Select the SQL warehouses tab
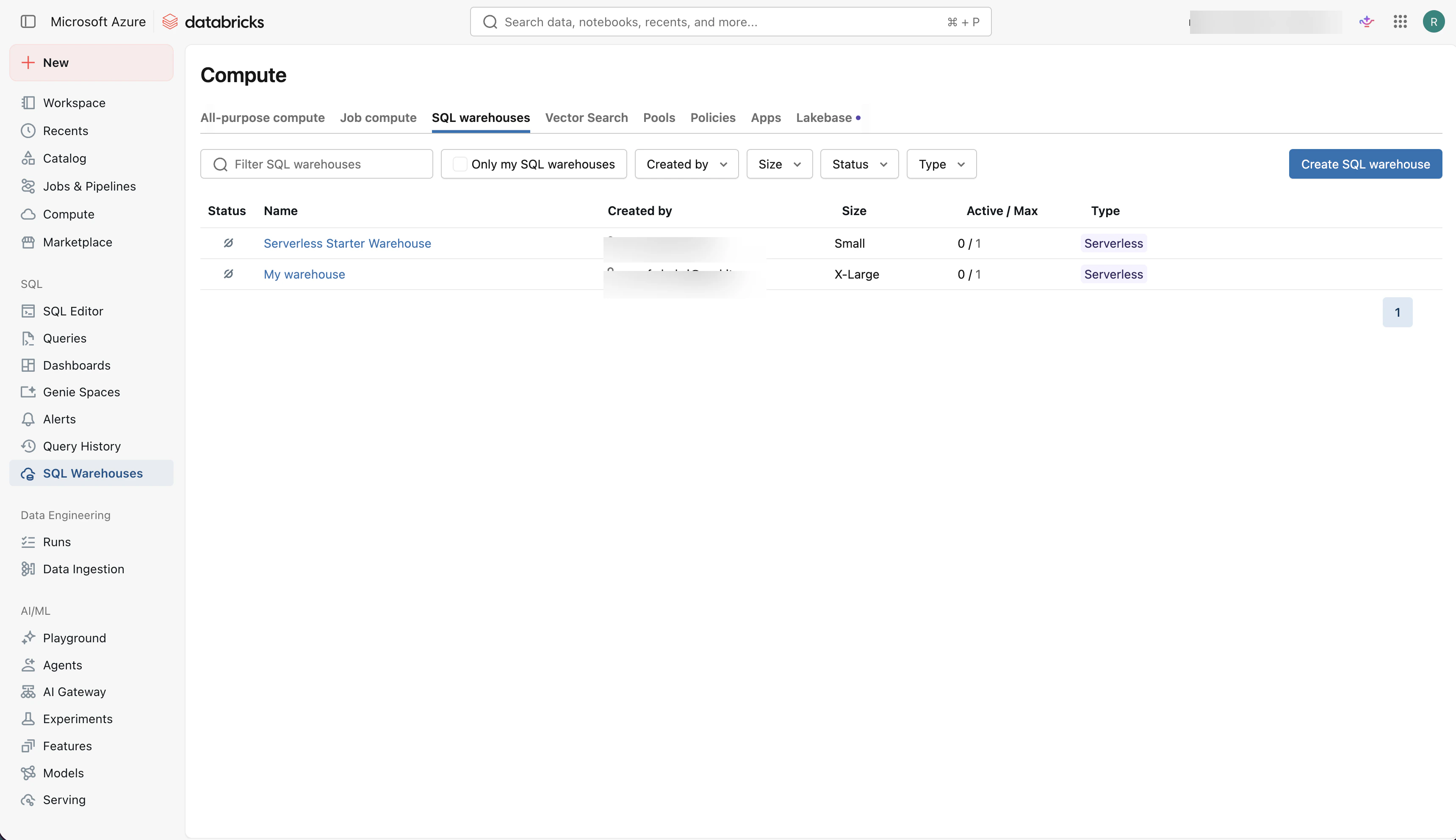1456x840 pixels. [x=481, y=118]
